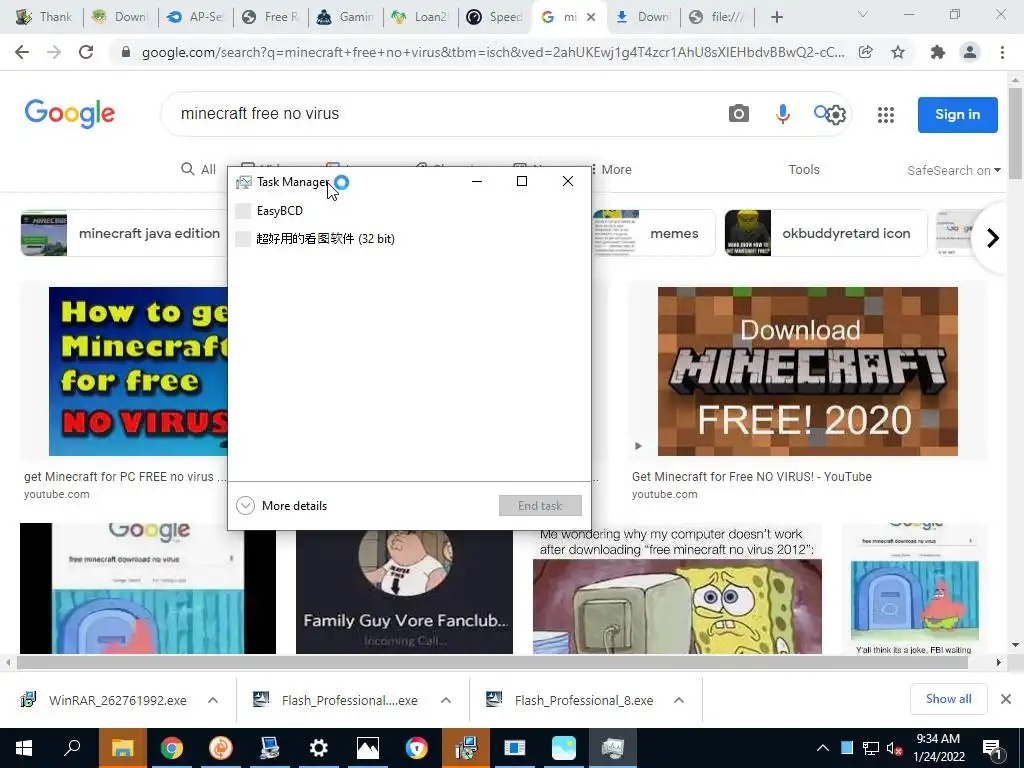Switch to the AP-Se browser tab
This screenshot has height=768, width=1024.
[x=195, y=17]
